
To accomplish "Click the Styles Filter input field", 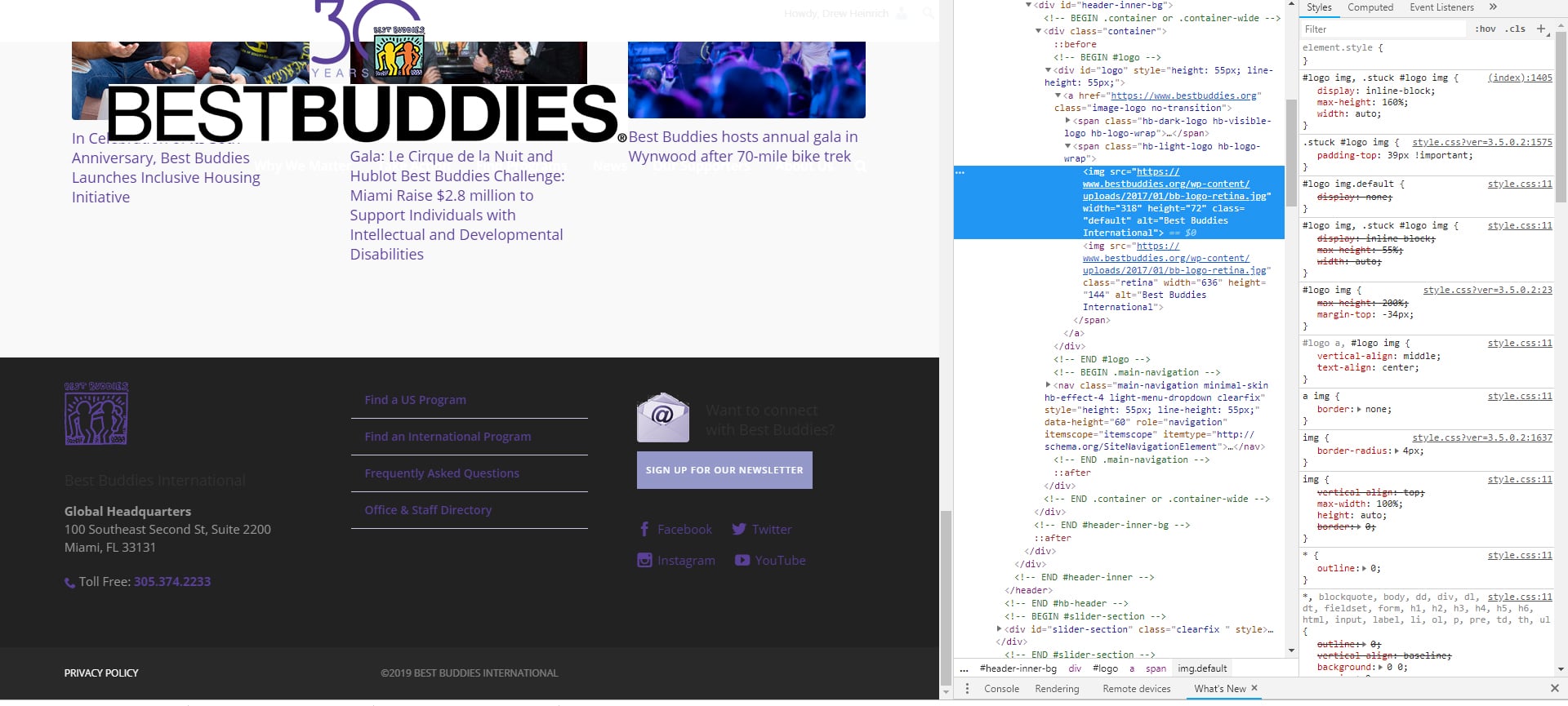I will (1382, 29).
